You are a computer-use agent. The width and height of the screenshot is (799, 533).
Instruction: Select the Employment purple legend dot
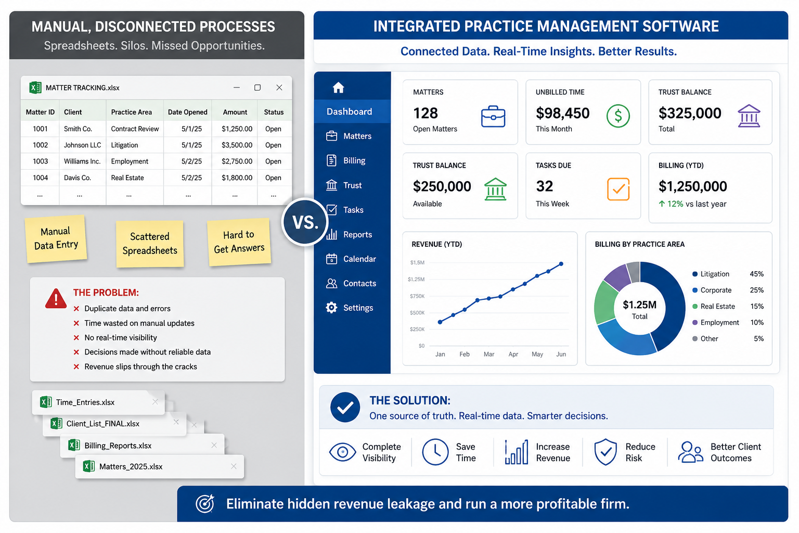pyautogui.click(x=695, y=323)
